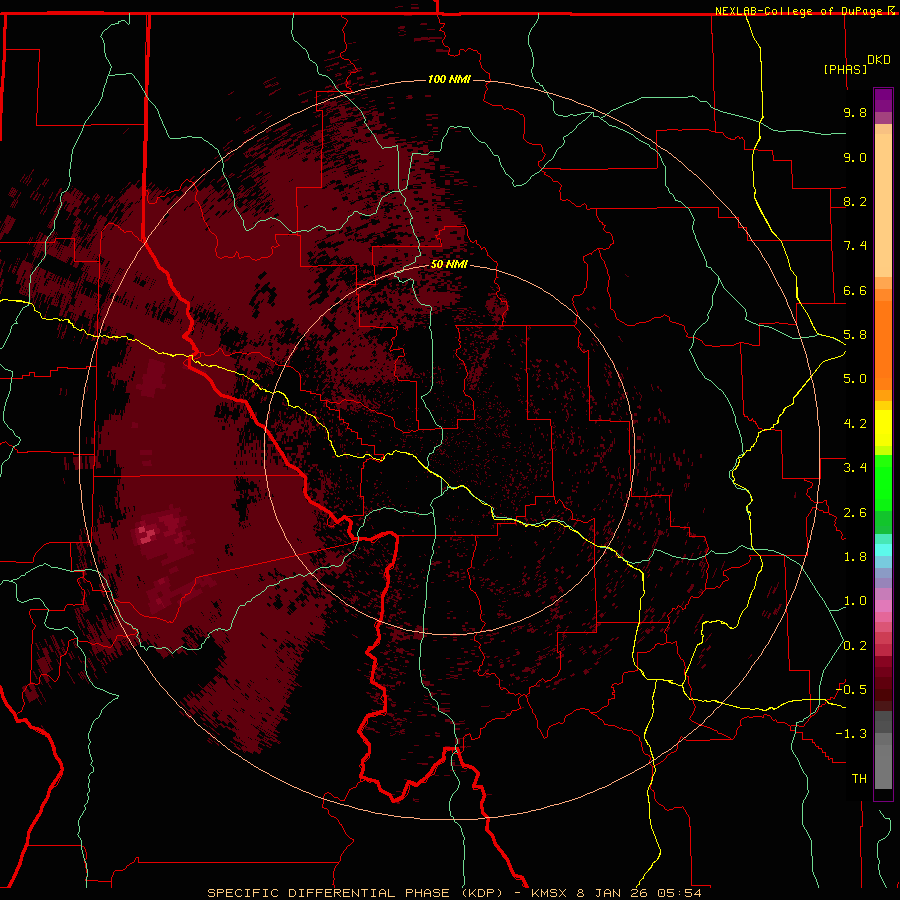Click the [PHAS] units label
The height and width of the screenshot is (900, 900).
(x=845, y=69)
